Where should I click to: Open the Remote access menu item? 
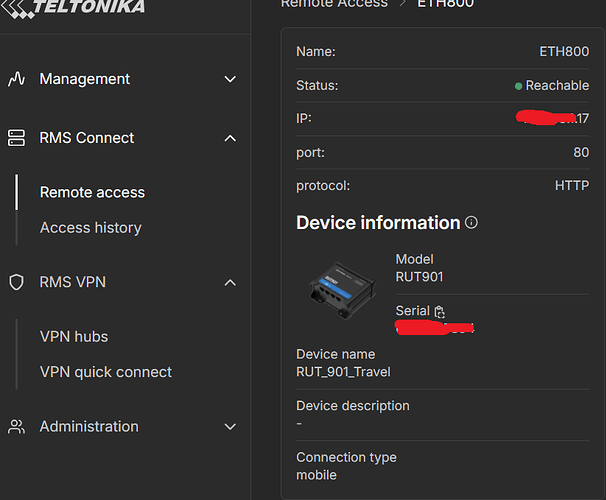pos(92,192)
